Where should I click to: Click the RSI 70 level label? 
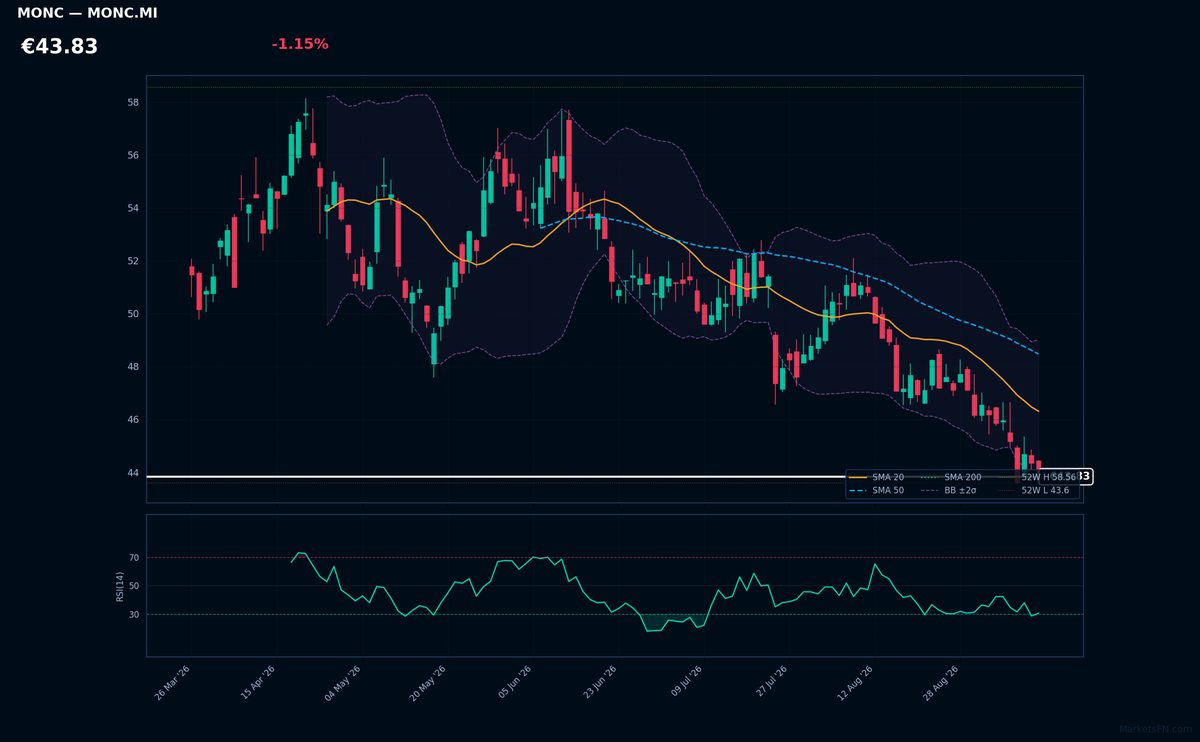(133, 558)
